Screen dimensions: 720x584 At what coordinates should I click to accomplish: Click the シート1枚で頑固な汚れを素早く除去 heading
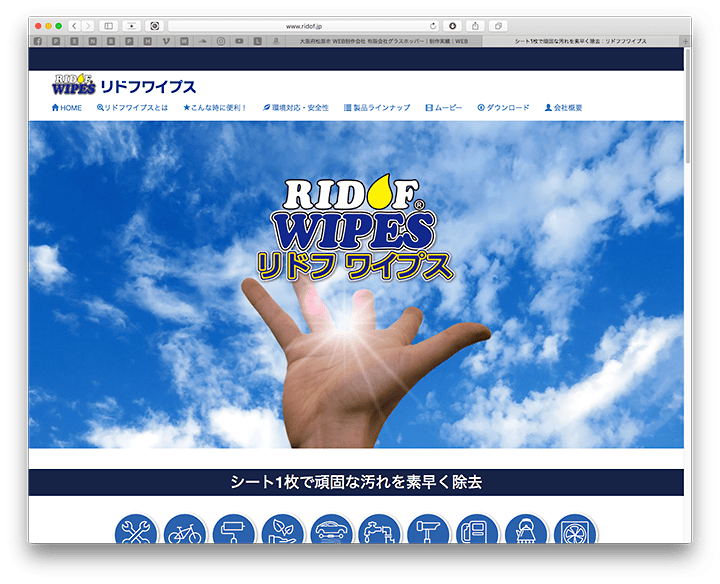click(356, 482)
